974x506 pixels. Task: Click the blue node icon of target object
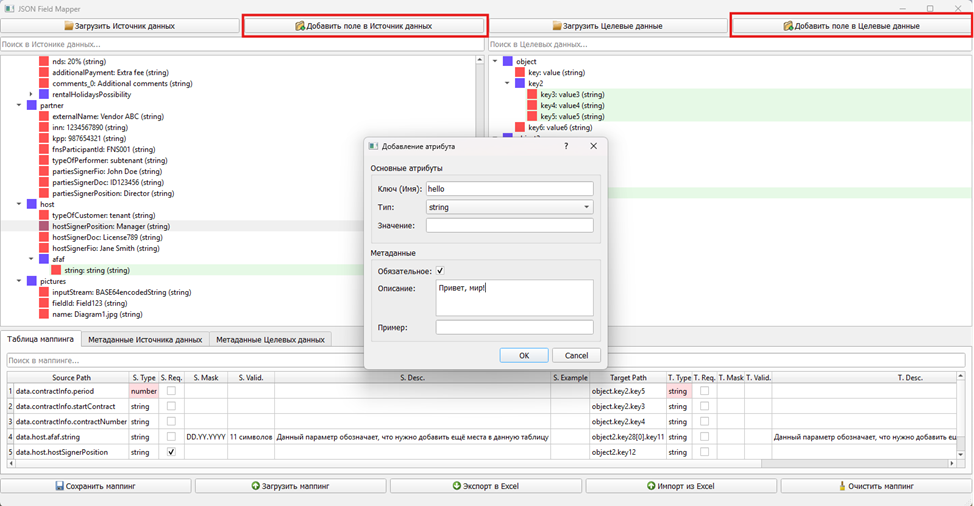point(508,61)
